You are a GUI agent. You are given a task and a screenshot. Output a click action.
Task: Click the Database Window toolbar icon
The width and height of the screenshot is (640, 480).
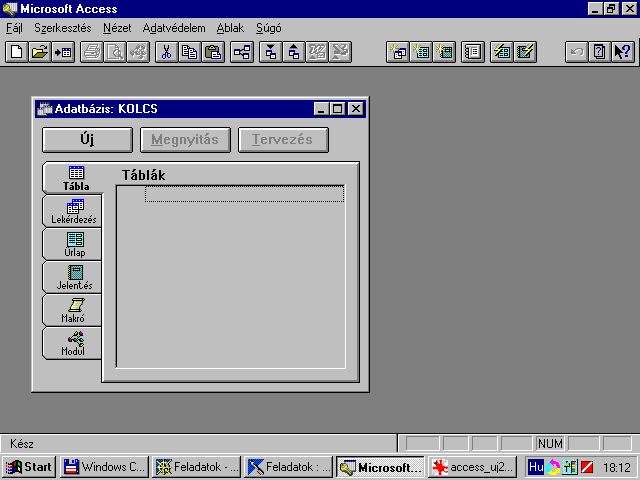coord(473,52)
